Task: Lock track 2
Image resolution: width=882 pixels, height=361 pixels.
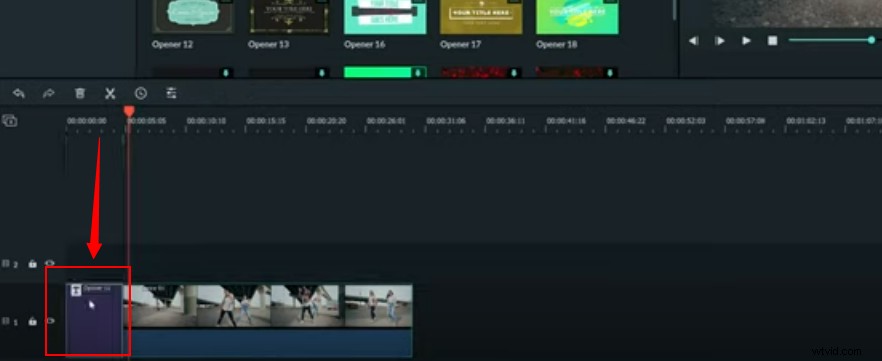Action: click(x=33, y=263)
